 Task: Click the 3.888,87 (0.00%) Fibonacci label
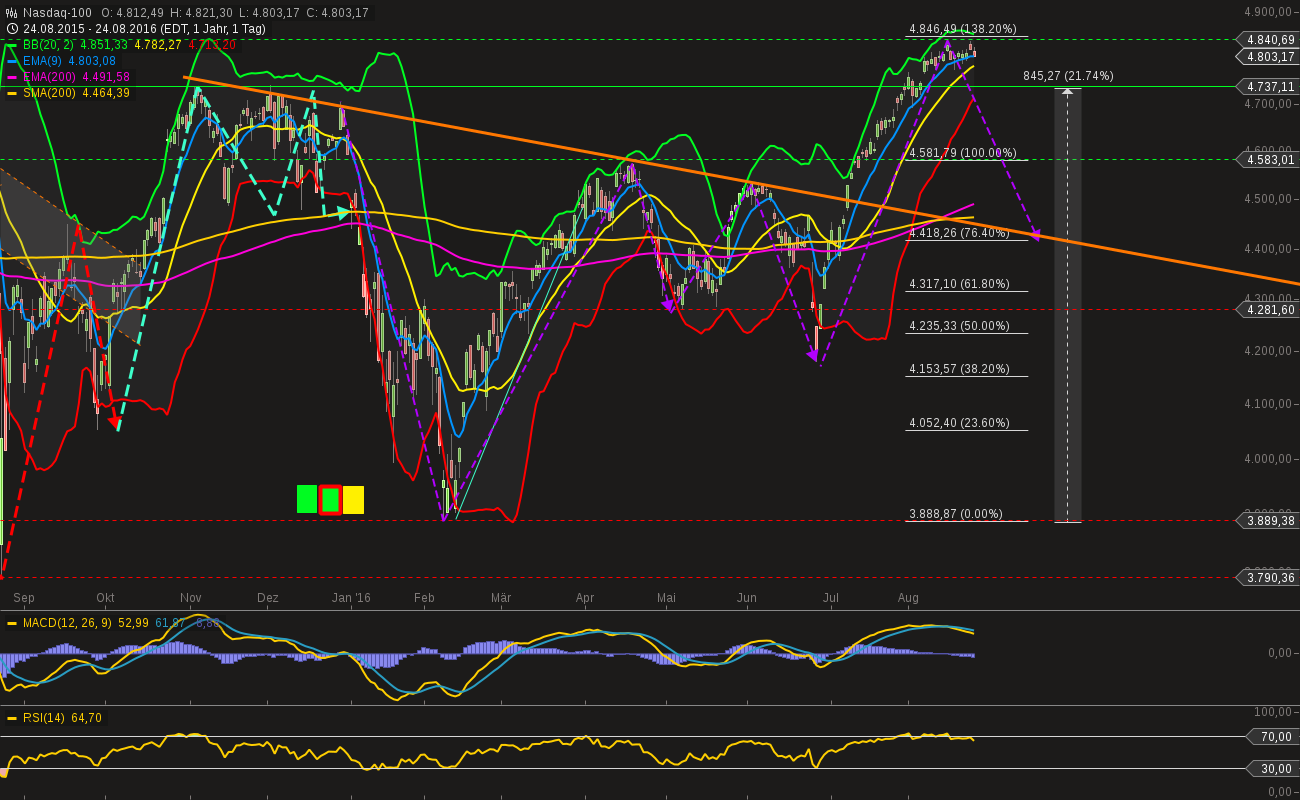pos(955,514)
